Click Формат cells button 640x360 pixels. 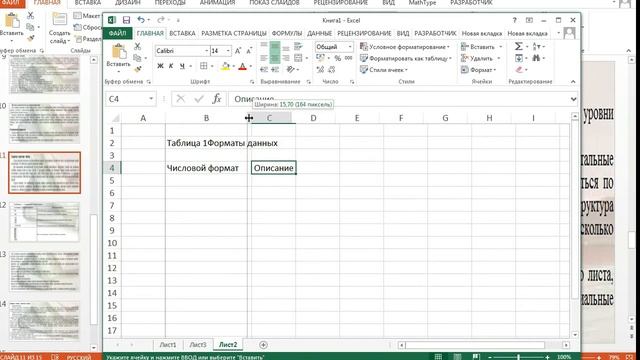[x=479, y=70]
